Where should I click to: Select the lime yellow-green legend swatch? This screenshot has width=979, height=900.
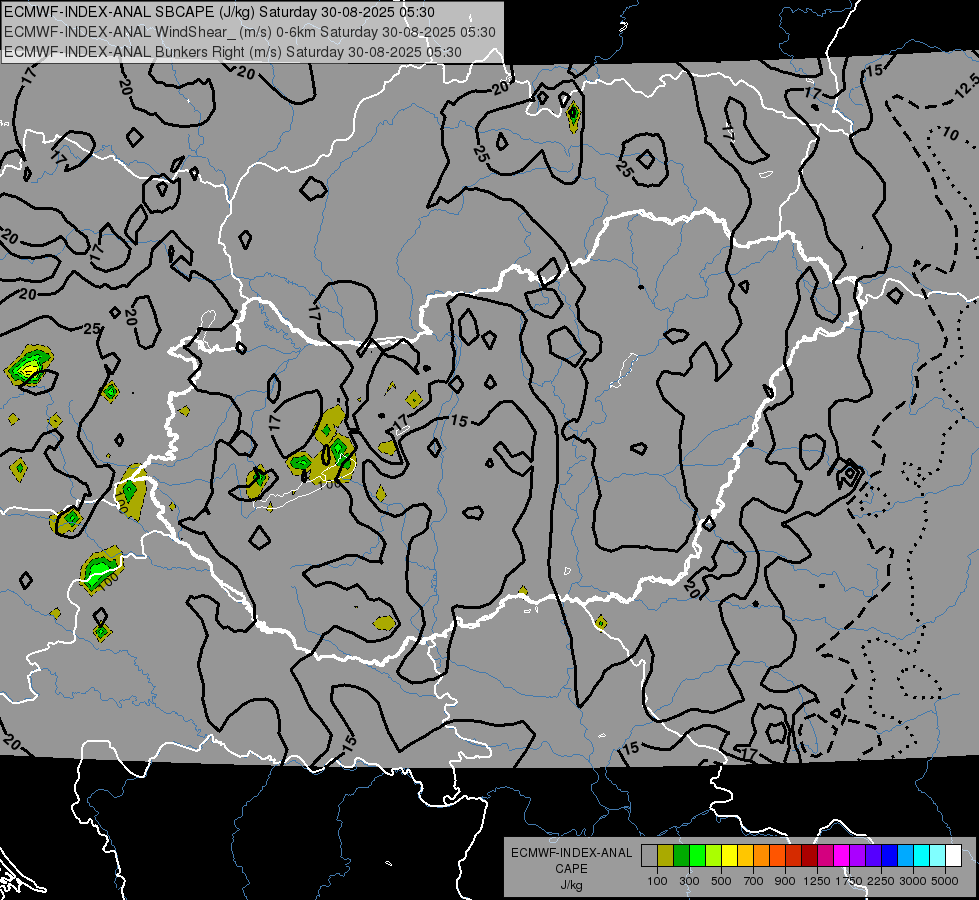(x=713, y=855)
